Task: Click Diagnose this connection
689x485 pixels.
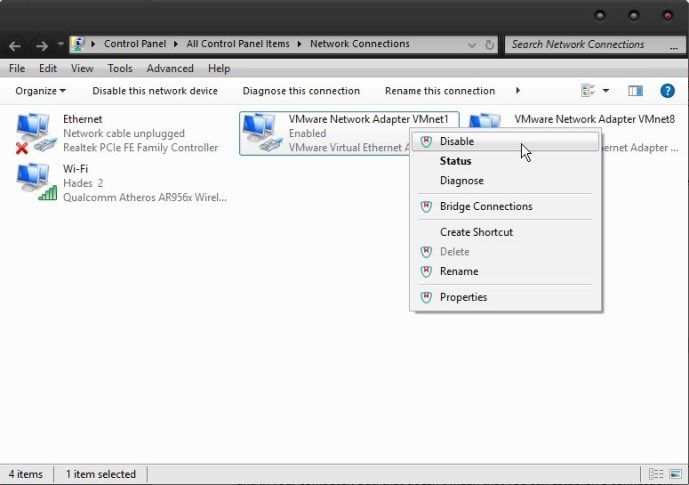Action: point(301,91)
